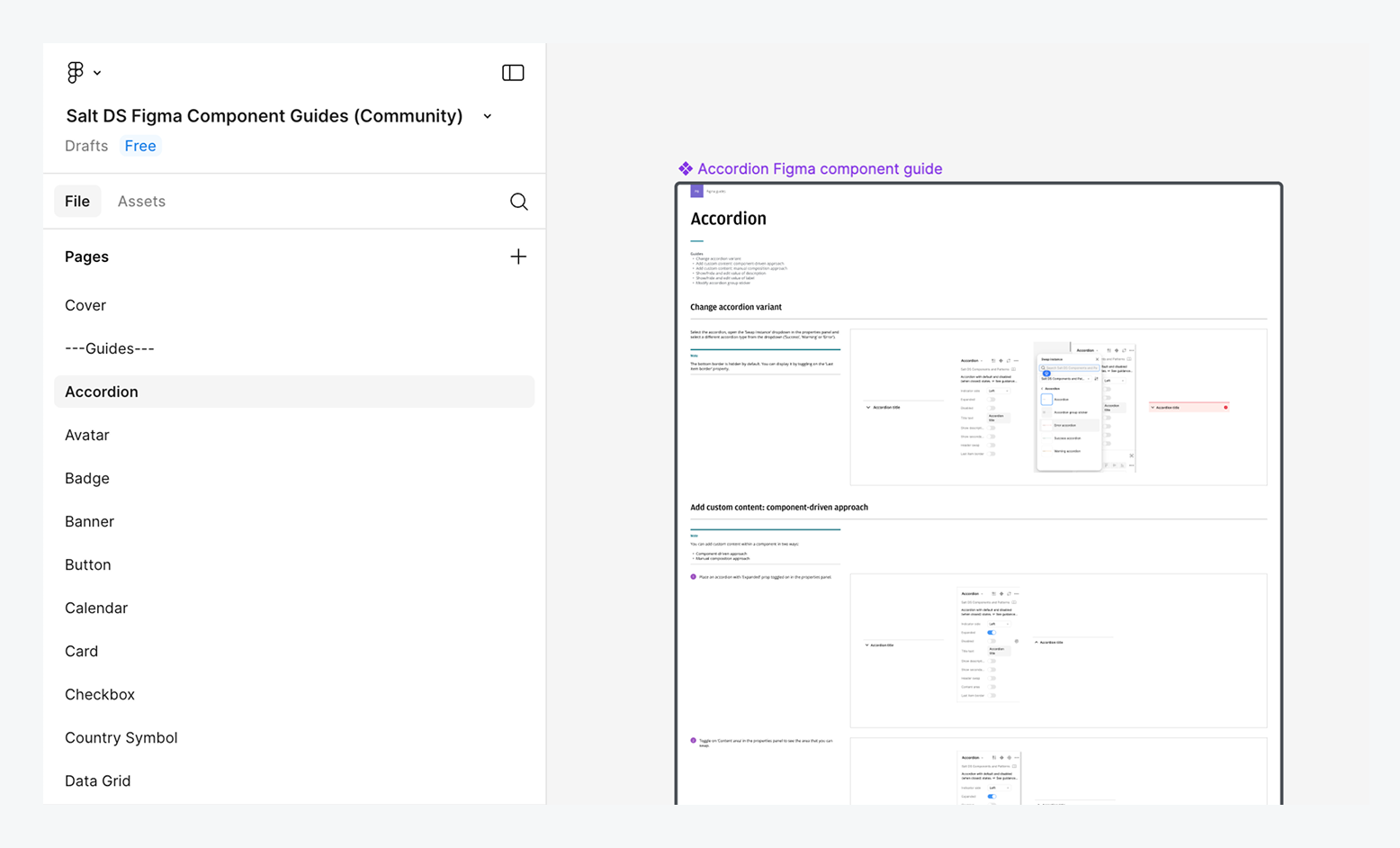The height and width of the screenshot is (848, 1400).
Task: Select the Badge page
Action: 294,478
